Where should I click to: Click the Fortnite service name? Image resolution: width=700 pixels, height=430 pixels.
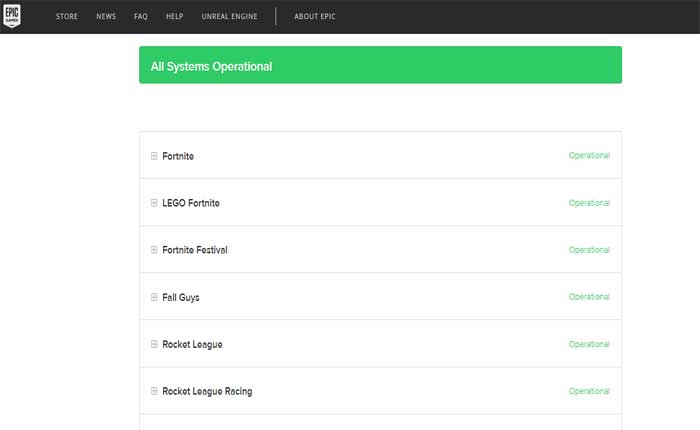pos(178,156)
